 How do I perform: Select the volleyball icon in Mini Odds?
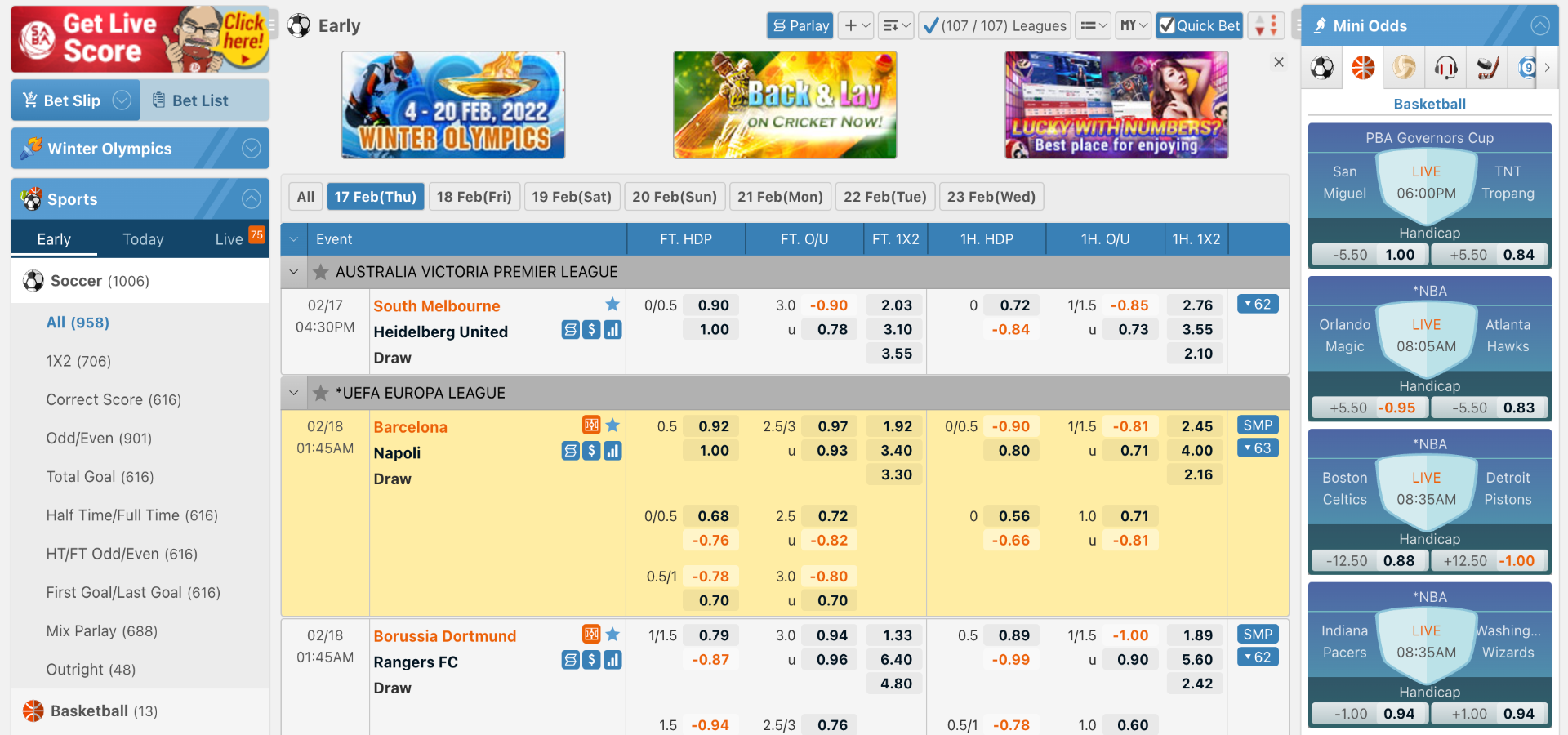[1405, 68]
